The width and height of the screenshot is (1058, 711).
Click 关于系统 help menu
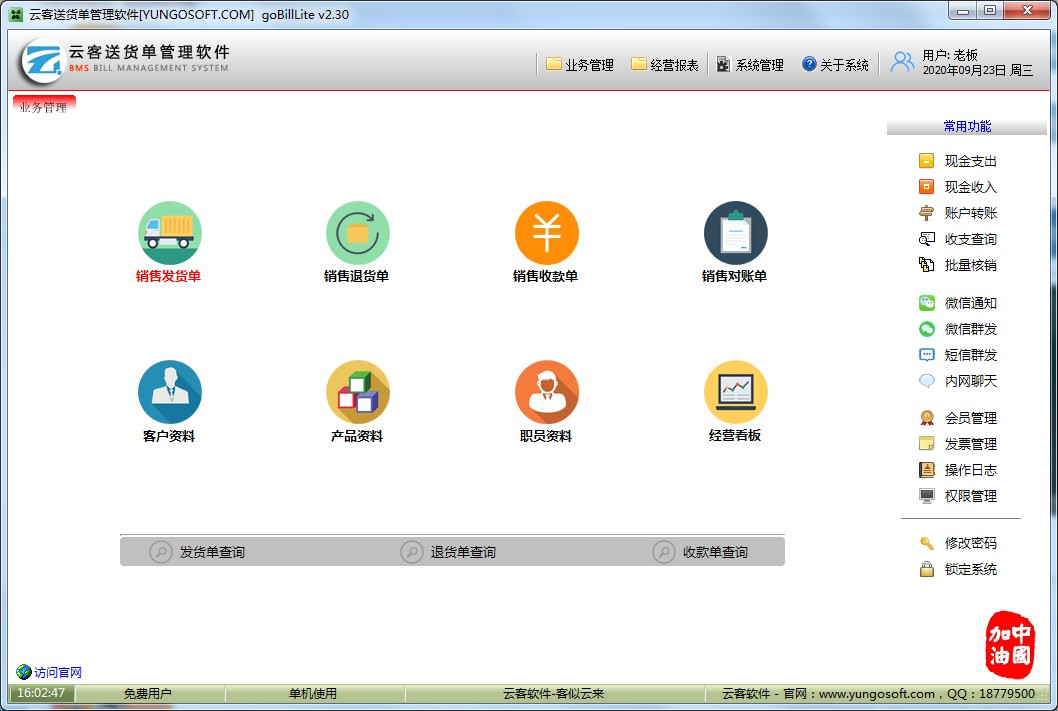(835, 65)
